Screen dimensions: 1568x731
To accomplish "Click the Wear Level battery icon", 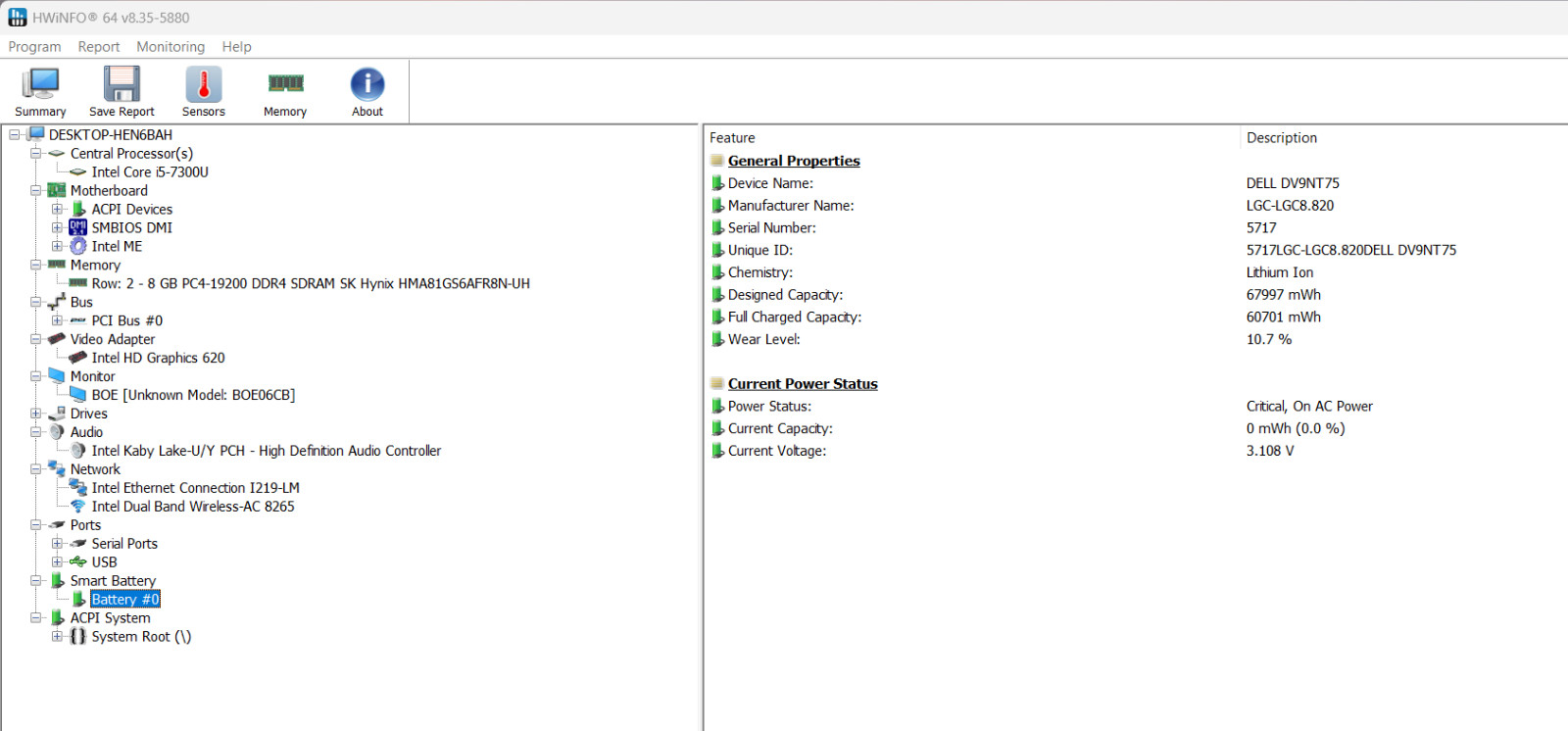I will (x=717, y=339).
